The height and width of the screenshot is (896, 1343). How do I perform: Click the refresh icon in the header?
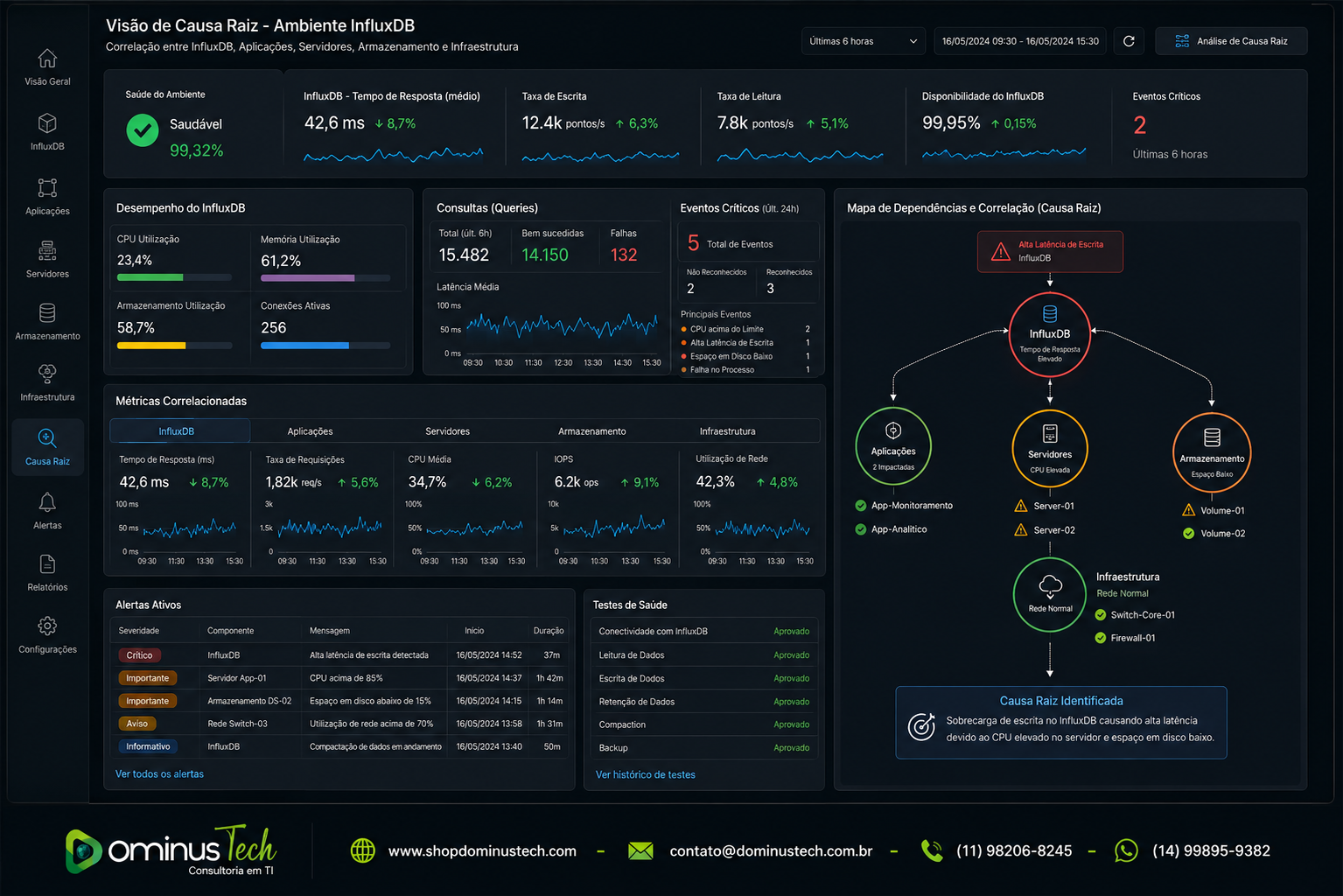pos(1129,41)
